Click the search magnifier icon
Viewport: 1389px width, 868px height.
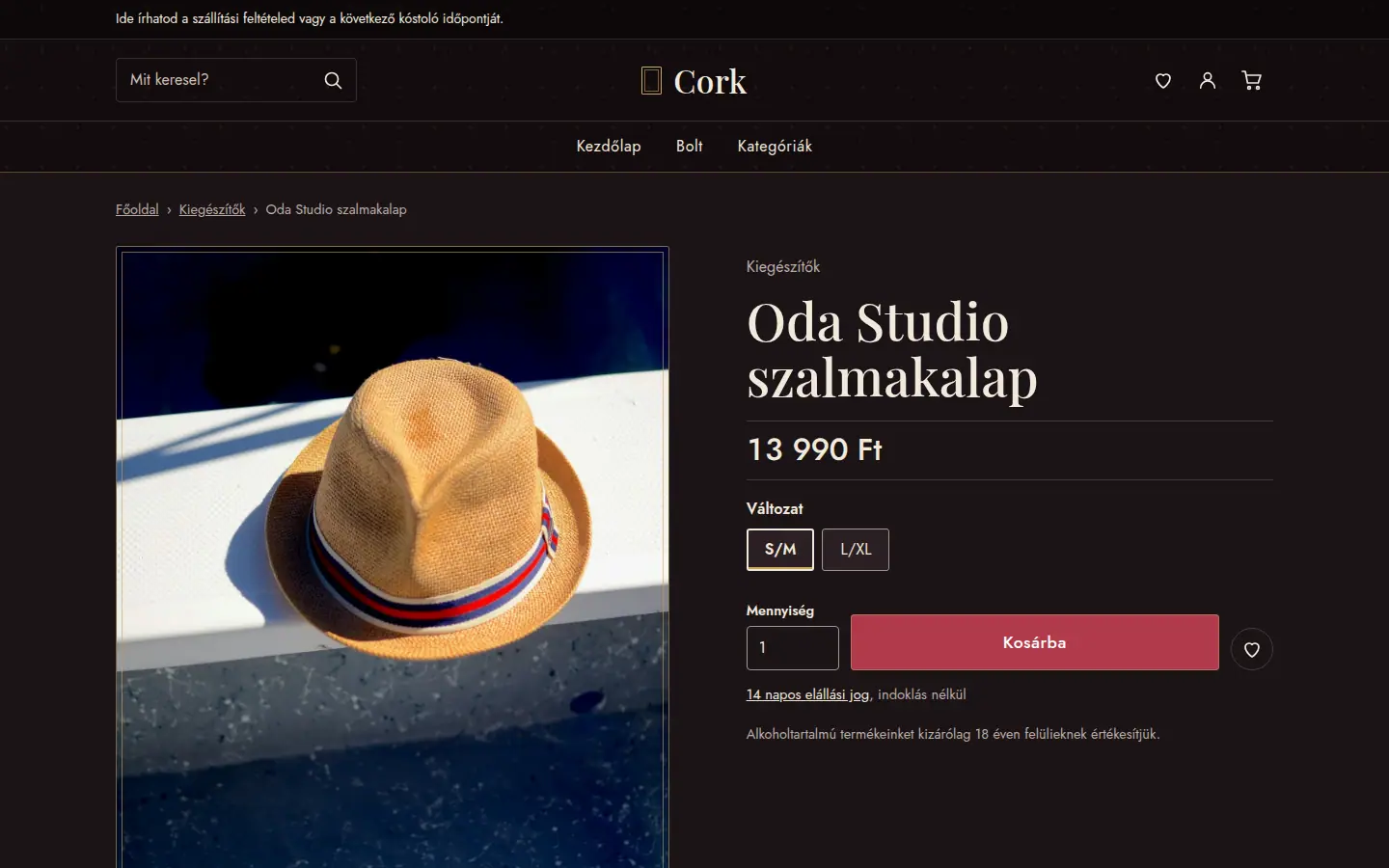333,80
